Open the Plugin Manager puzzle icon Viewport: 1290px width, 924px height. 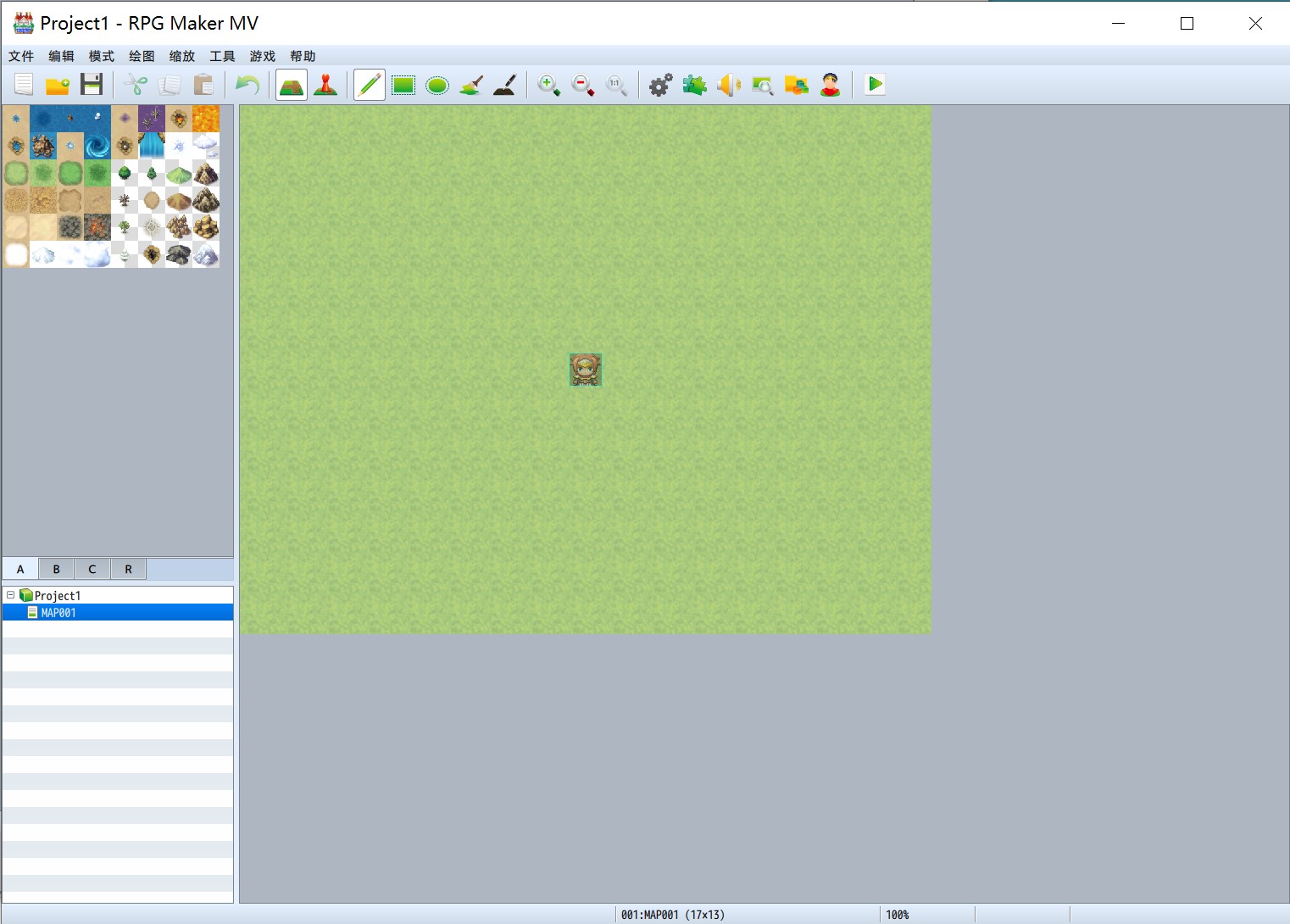[x=695, y=85]
